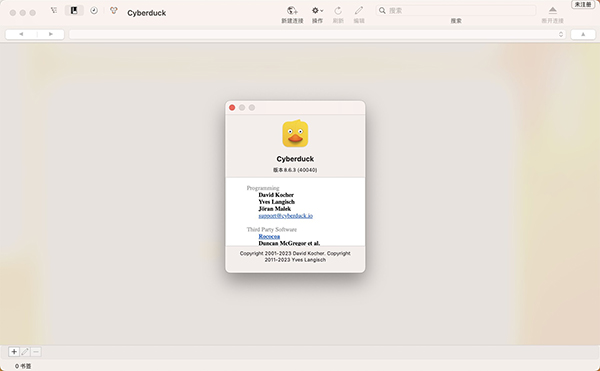The image size is (600, 371).
Task: Click the copyright notice in About window
Action: tap(295, 256)
